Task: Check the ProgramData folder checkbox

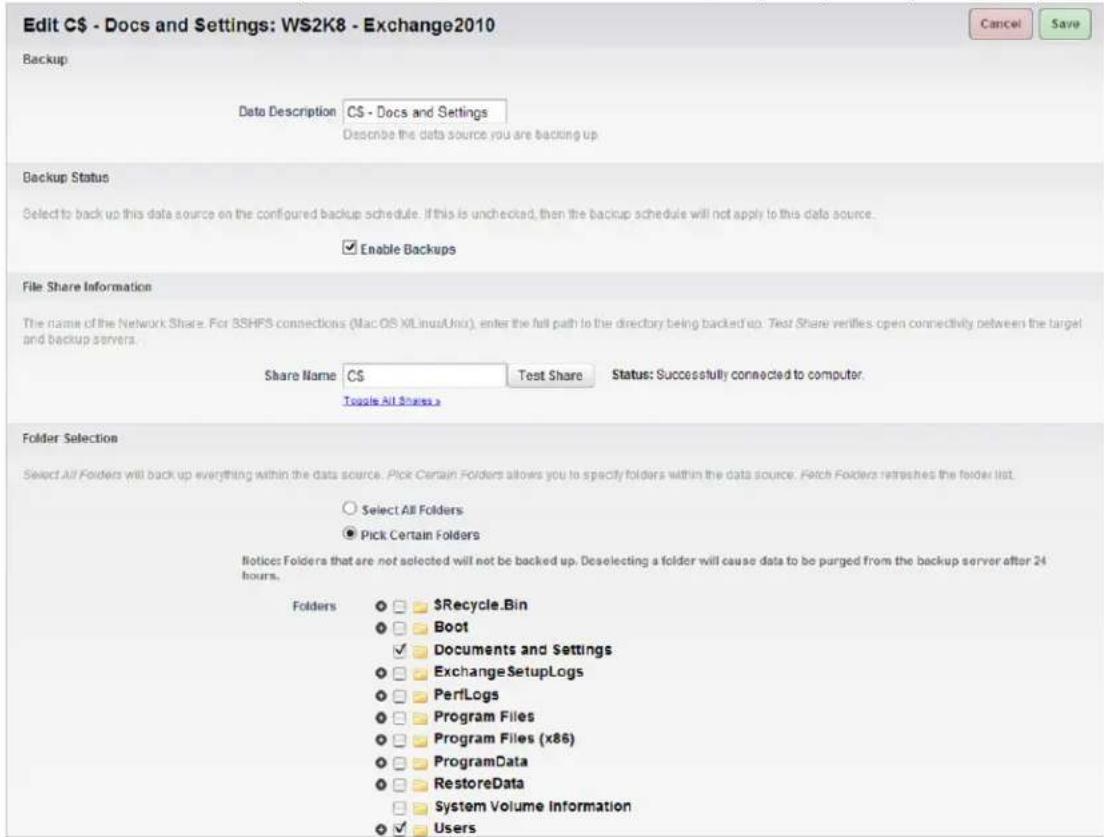Action: click(x=399, y=763)
